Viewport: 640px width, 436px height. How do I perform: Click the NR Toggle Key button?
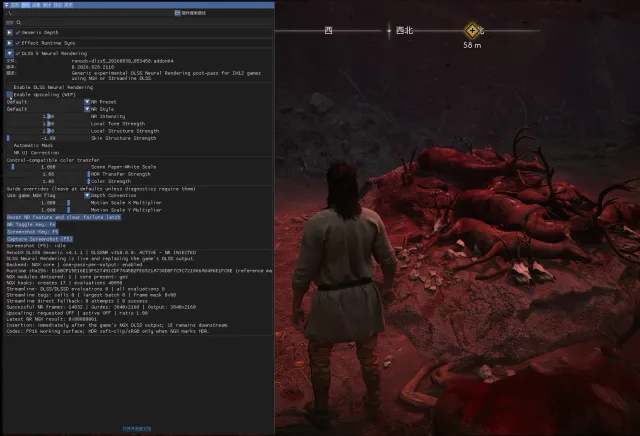click(x=31, y=225)
